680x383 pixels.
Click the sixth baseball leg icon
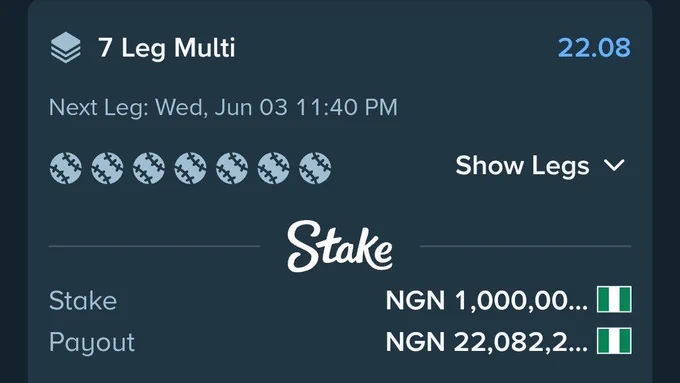273,168
